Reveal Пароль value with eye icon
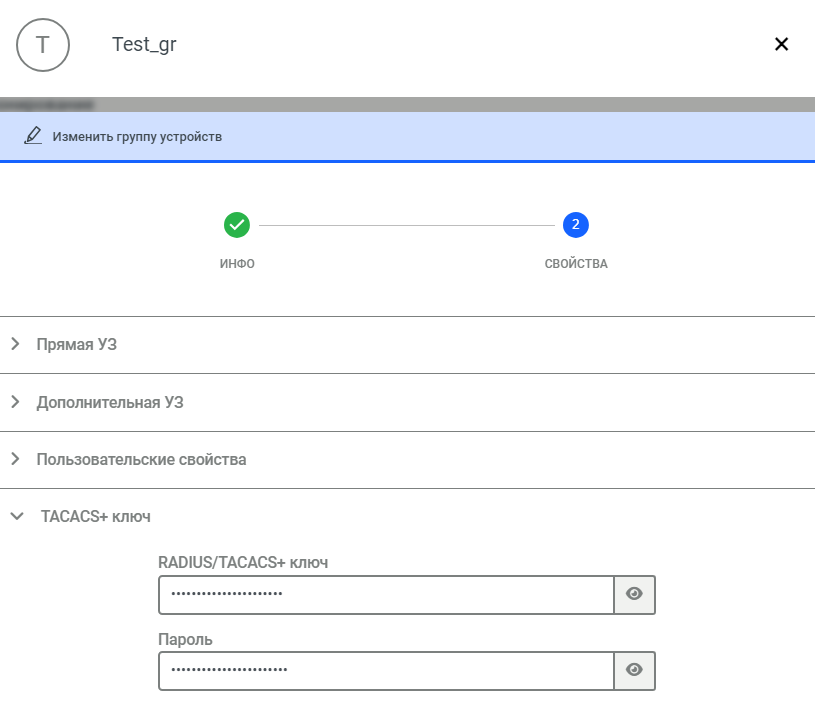This screenshot has height=707, width=815. pos(634,670)
